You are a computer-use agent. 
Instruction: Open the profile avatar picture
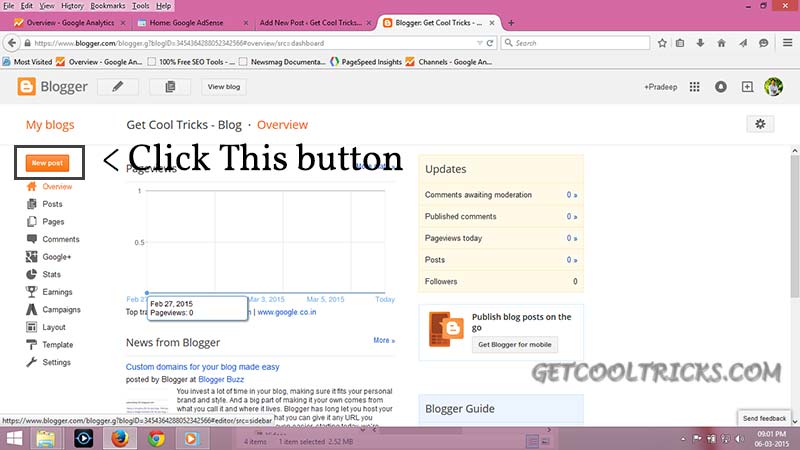[773, 87]
